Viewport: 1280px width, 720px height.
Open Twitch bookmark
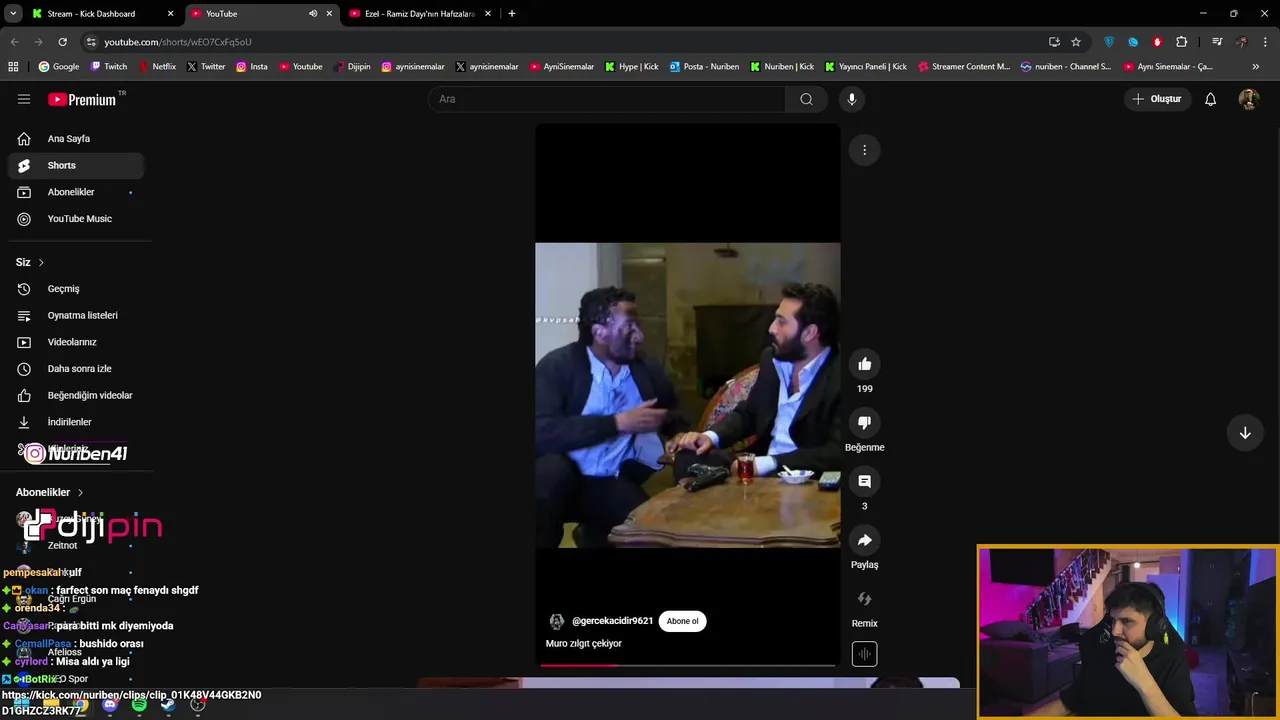coord(109,67)
